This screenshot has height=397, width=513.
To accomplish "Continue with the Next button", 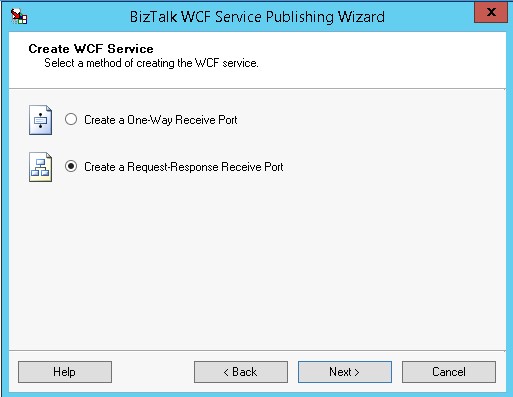I will [x=345, y=372].
